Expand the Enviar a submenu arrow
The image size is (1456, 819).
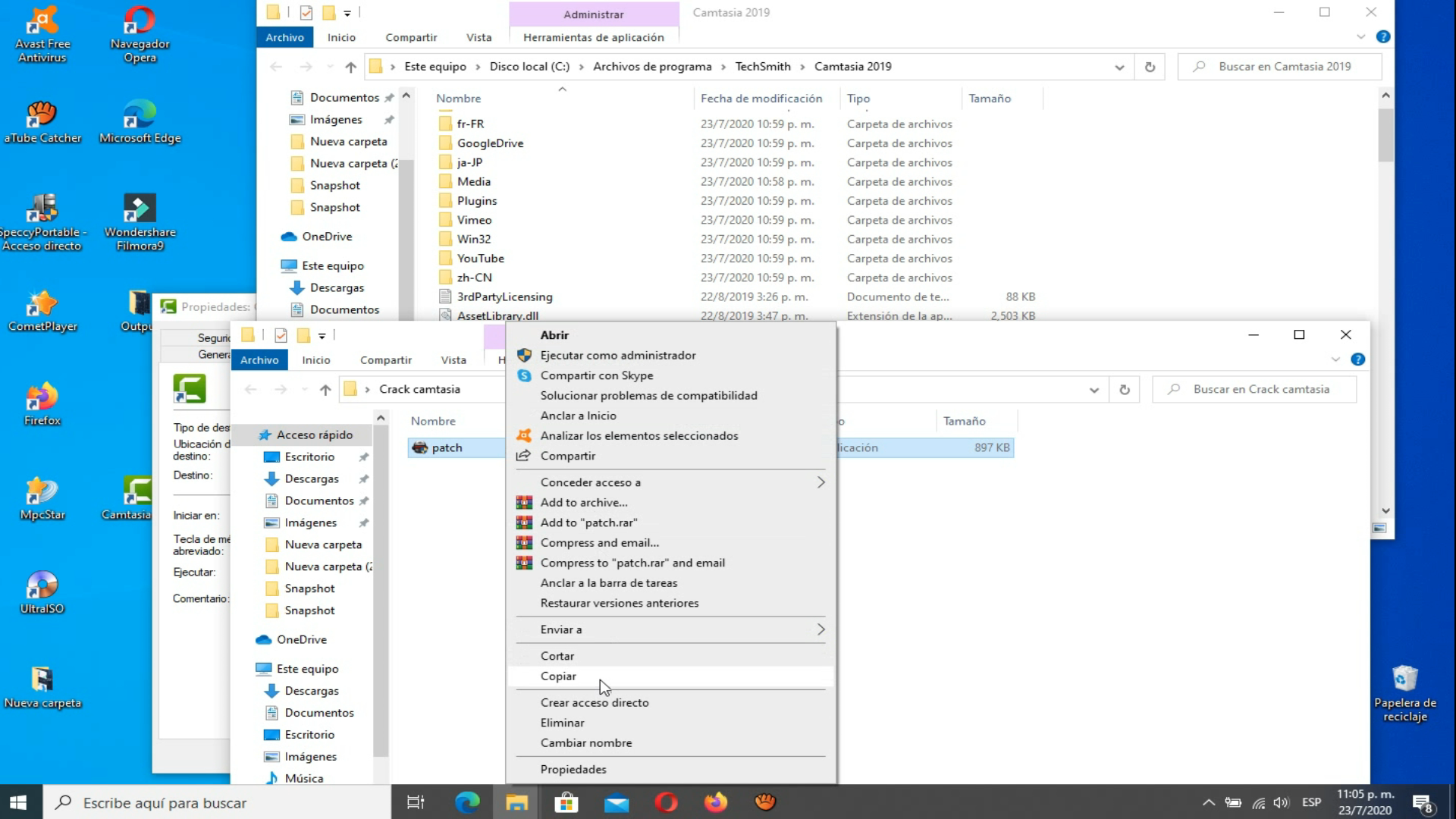[x=821, y=629]
